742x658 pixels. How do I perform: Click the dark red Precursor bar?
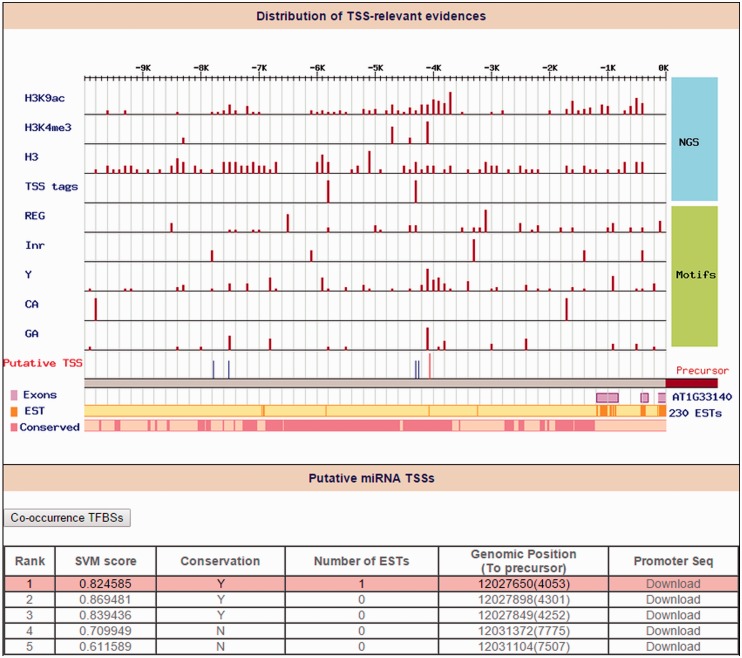pyautogui.click(x=691, y=383)
